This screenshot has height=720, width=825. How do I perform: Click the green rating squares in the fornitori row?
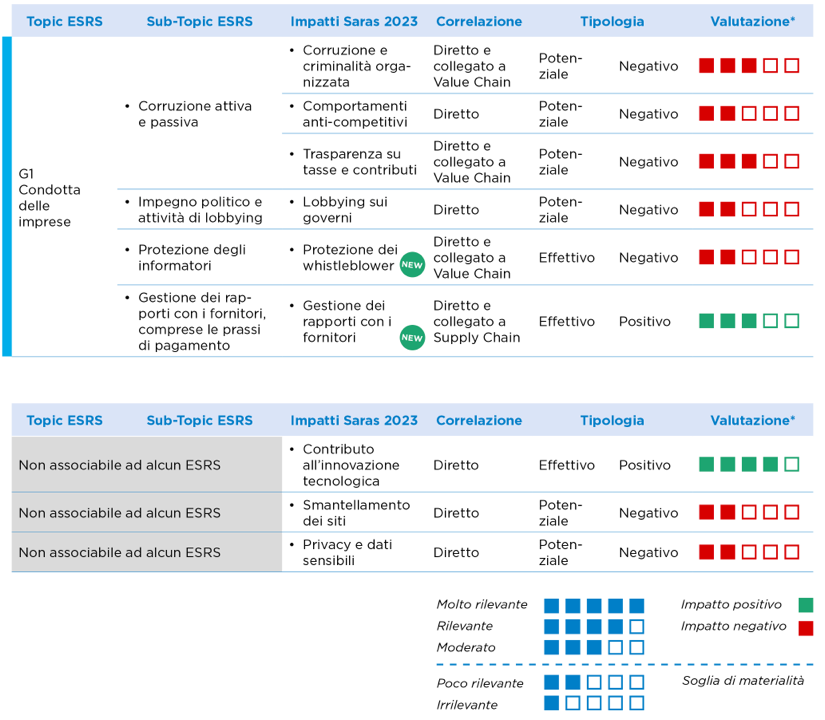click(749, 321)
